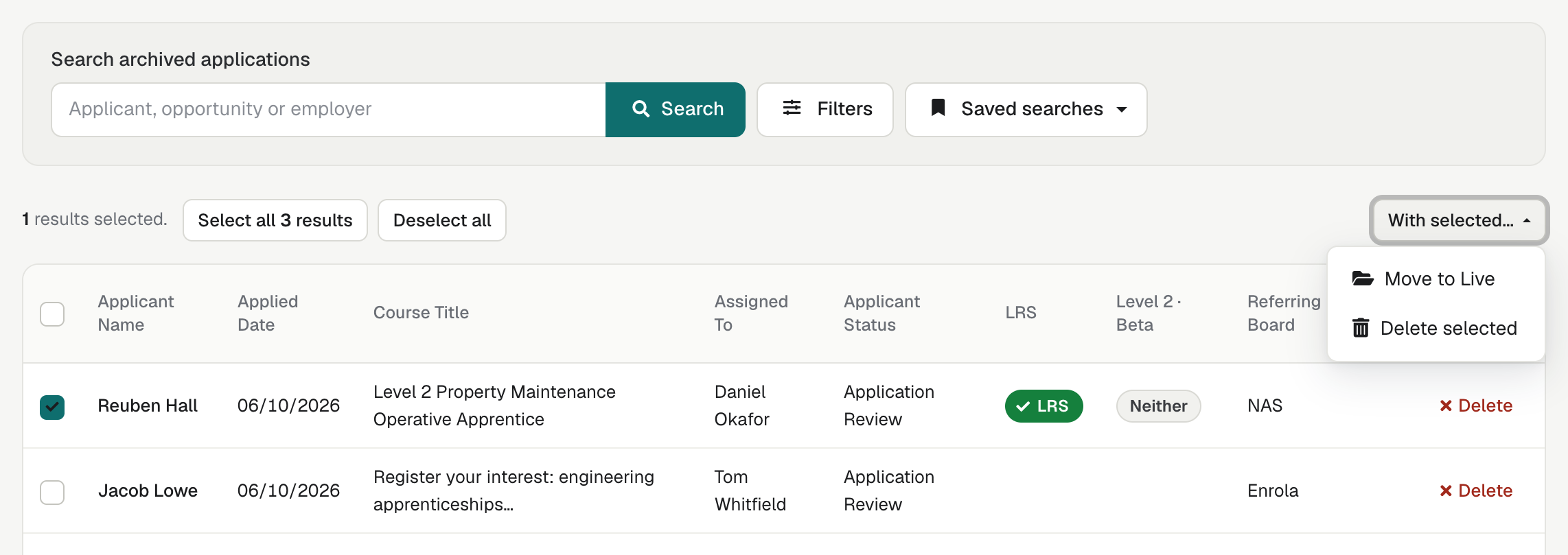Click the Referring Board column header
The height and width of the screenshot is (555, 1568).
[1284, 313]
